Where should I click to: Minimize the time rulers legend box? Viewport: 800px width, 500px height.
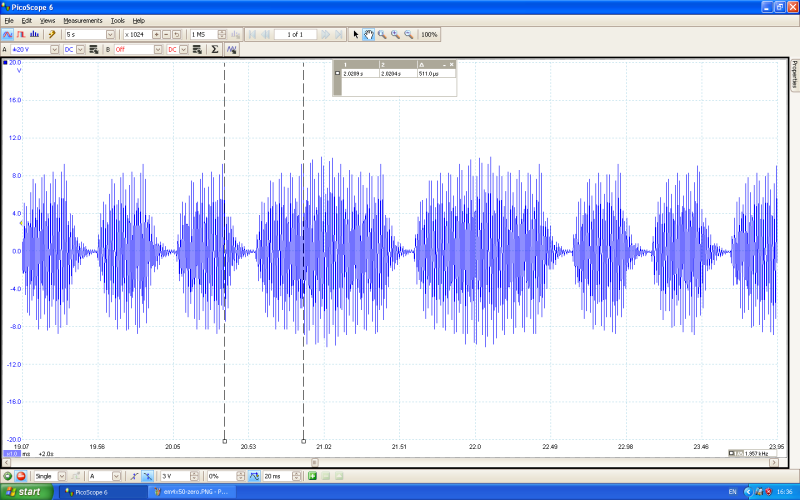pos(444,65)
